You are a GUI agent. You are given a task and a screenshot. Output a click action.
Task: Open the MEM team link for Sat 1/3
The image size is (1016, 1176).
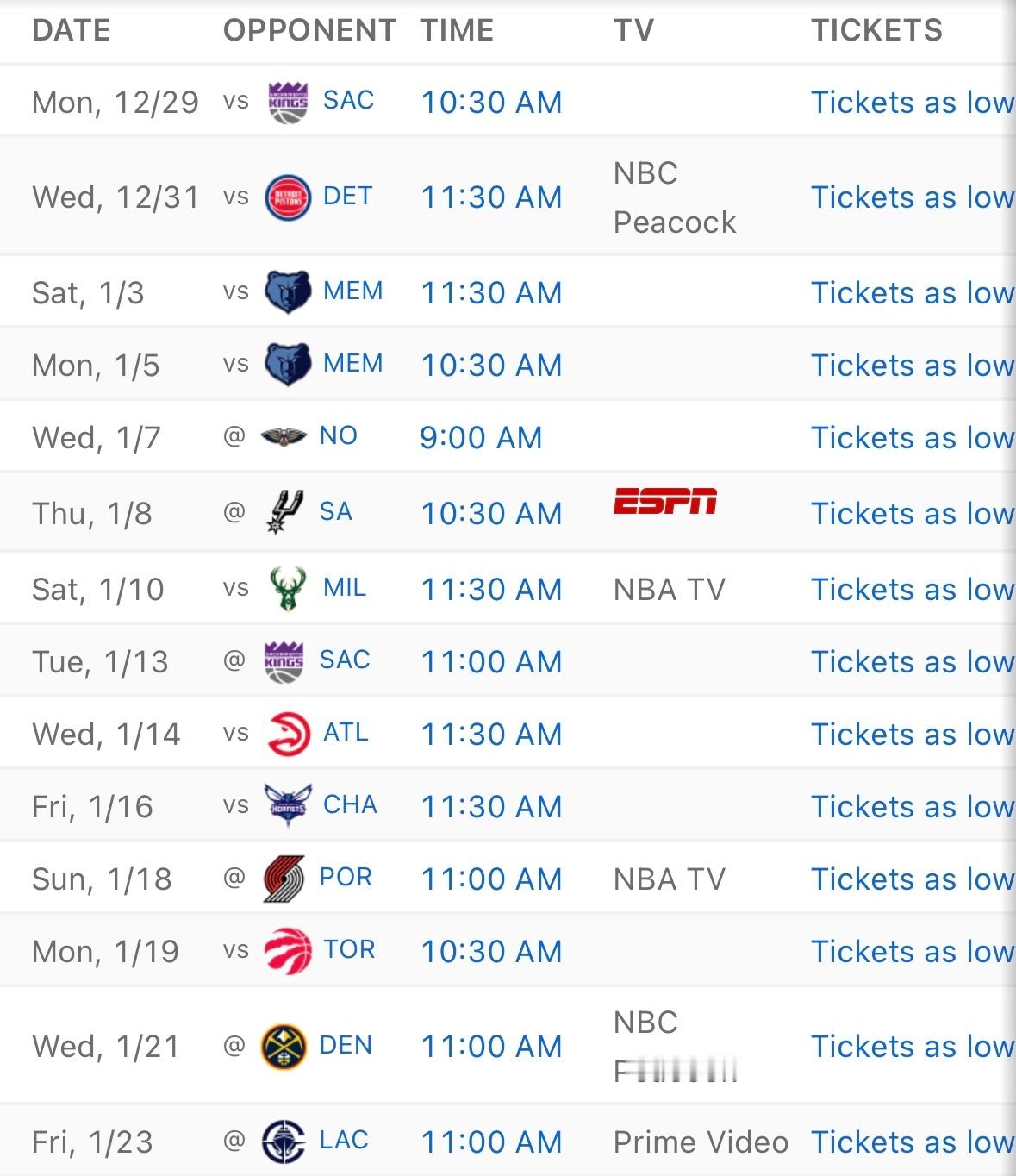pyautogui.click(x=352, y=291)
